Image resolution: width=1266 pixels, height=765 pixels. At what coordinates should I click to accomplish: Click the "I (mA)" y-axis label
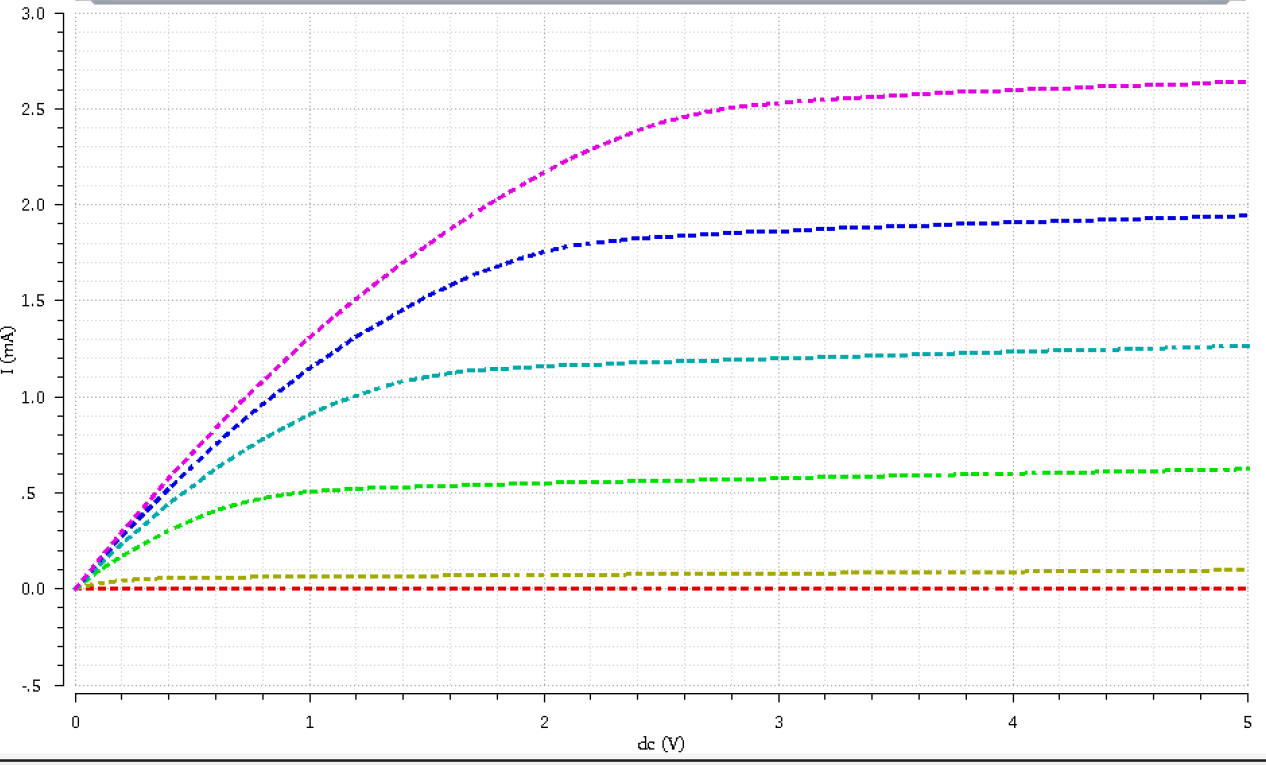[8, 349]
